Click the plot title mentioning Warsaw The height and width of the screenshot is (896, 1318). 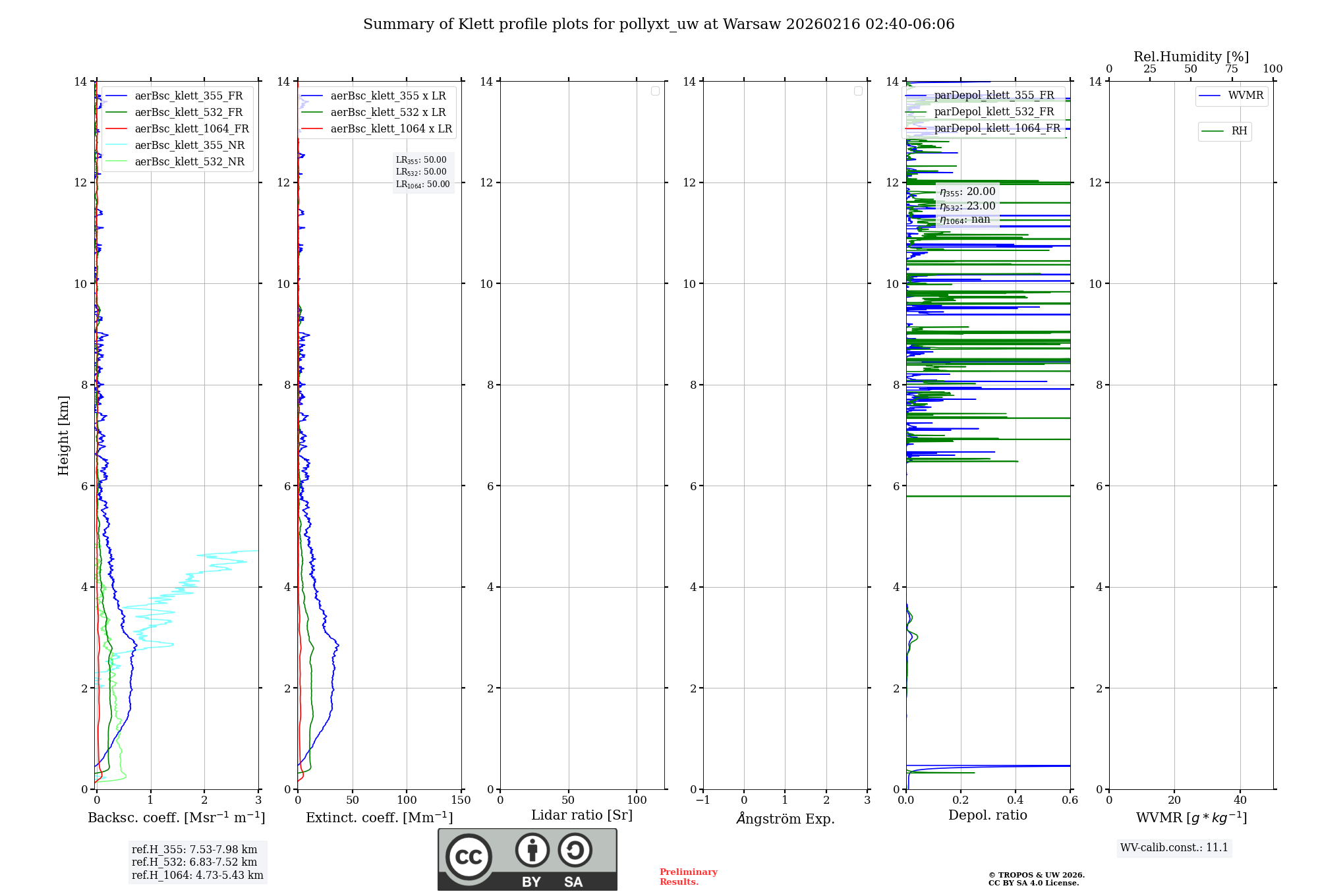point(658,24)
